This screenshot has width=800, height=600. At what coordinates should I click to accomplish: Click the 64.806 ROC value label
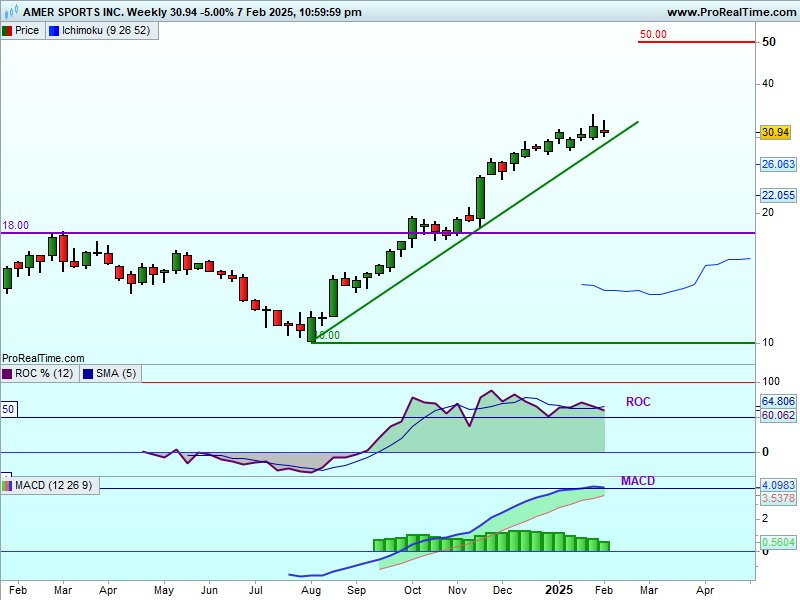pos(778,401)
